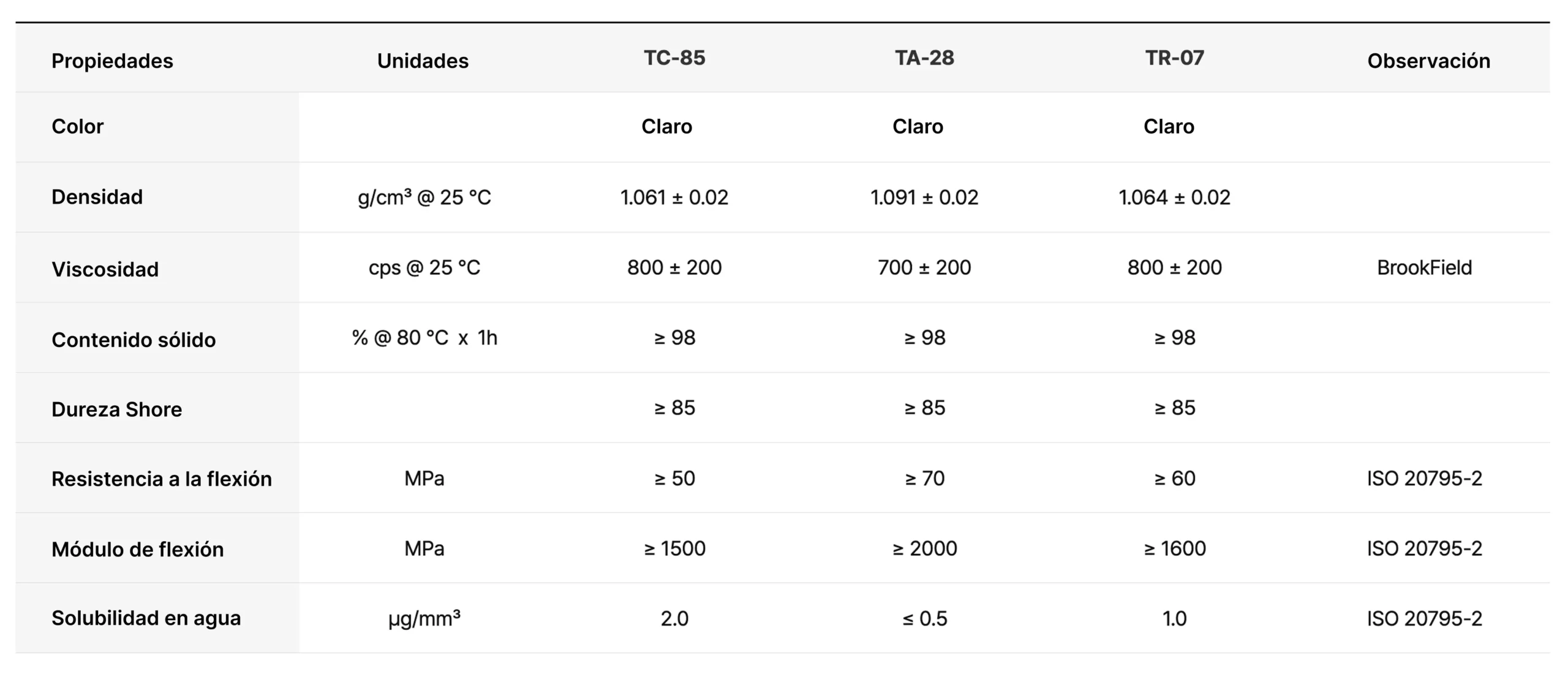Screen dimensions: 1568x680
Task: Click the Viscosidad row label
Action: pos(105,269)
